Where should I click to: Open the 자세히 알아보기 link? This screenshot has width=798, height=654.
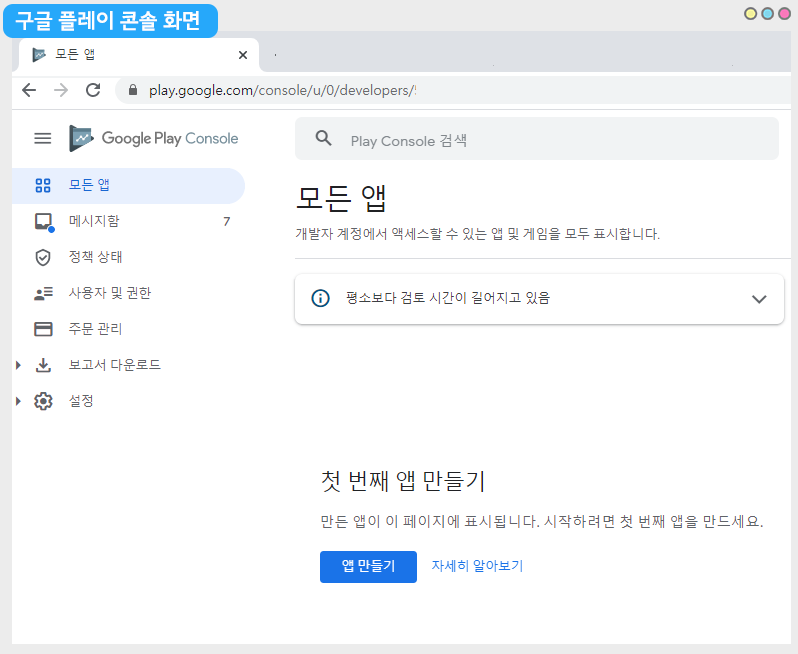(x=477, y=566)
